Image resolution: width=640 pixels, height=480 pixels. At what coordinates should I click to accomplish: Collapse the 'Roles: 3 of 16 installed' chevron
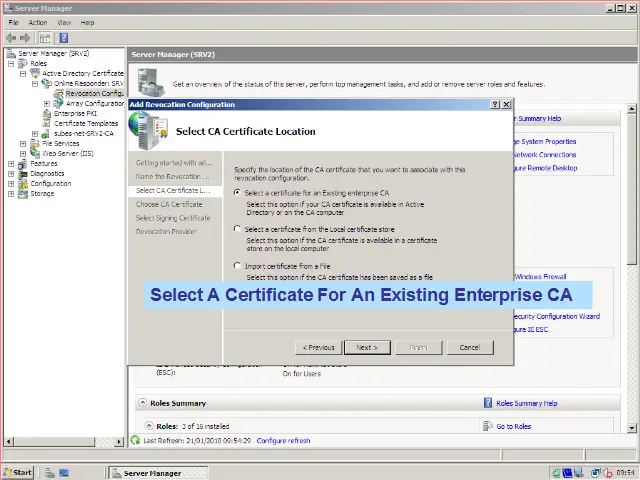point(149,425)
